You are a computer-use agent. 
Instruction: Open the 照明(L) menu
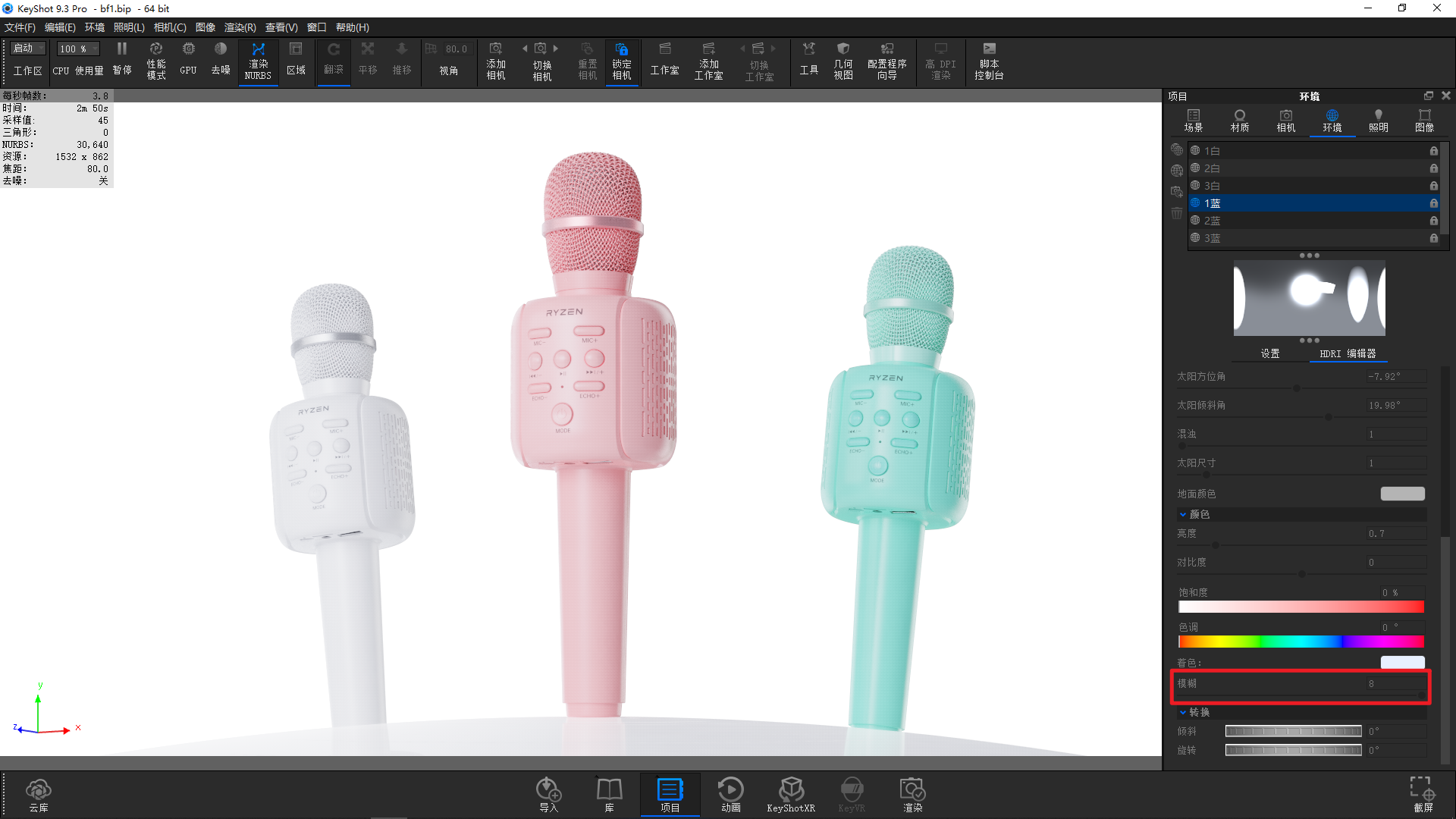point(129,27)
